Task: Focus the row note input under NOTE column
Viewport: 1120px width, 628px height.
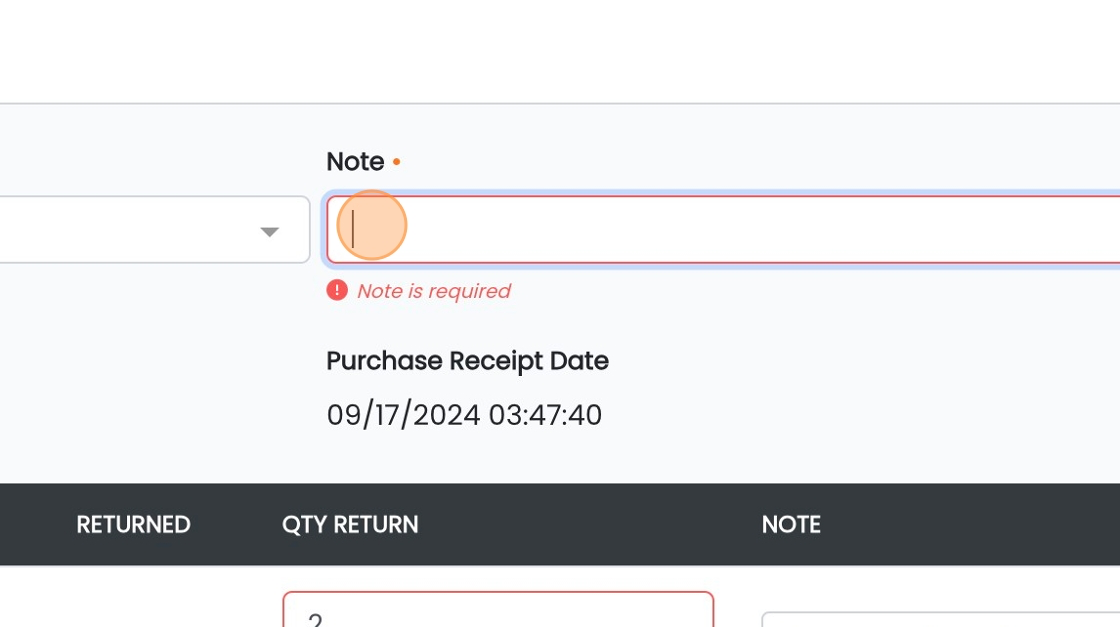Action: 941,619
